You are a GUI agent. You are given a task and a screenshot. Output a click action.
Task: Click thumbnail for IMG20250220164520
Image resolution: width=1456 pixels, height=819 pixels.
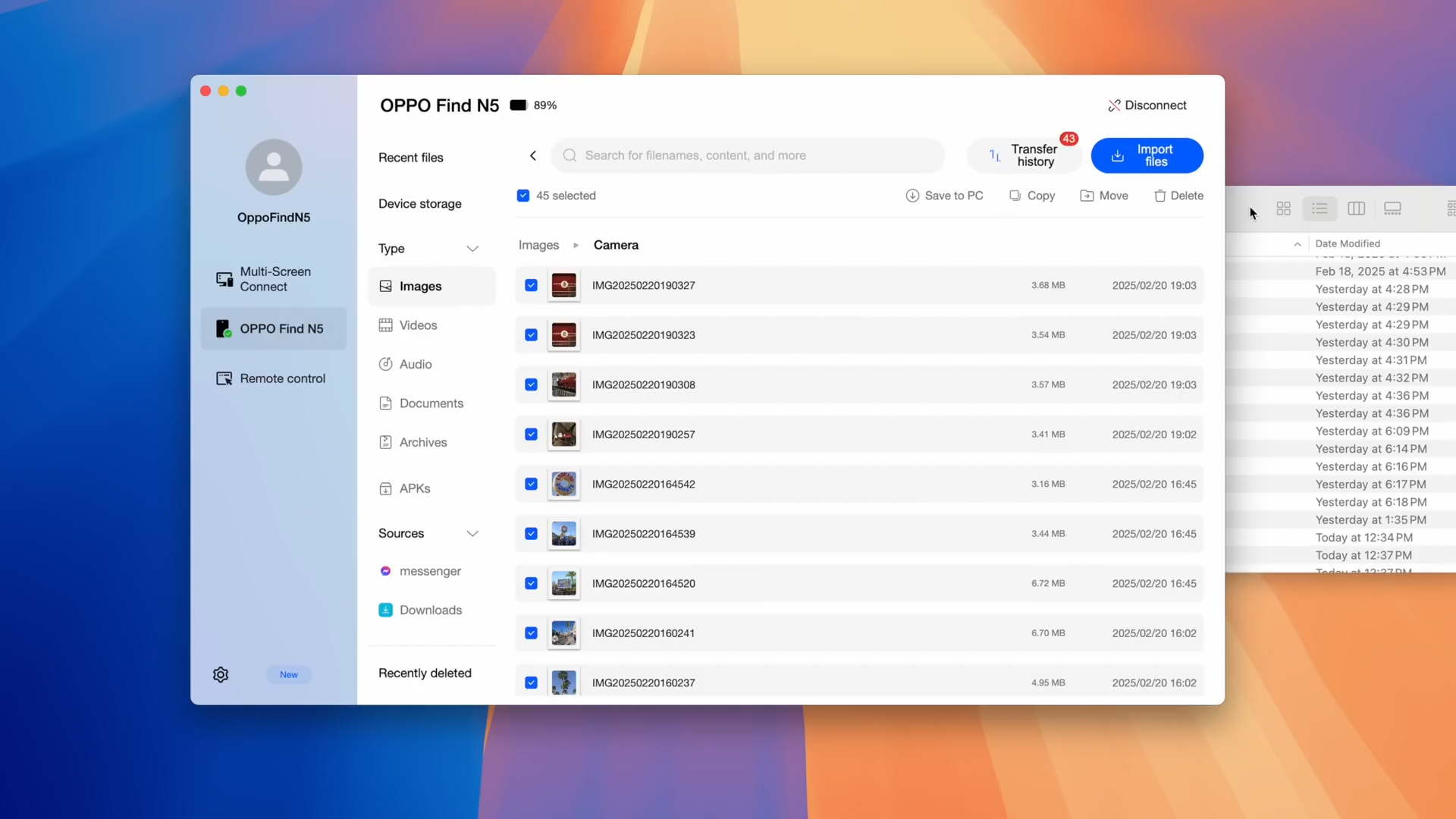coord(563,583)
